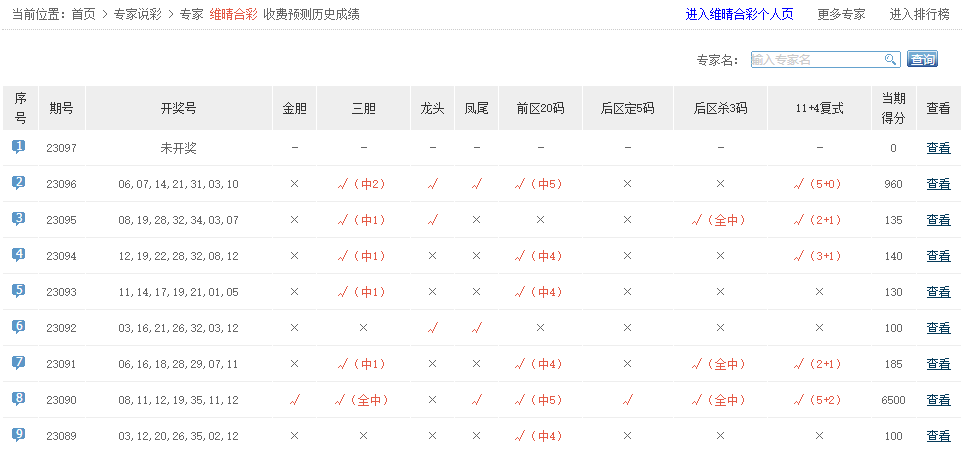Image resolution: width=966 pixels, height=452 pixels.
Task: Click the number 1 row badge icon
Action: coord(19,147)
